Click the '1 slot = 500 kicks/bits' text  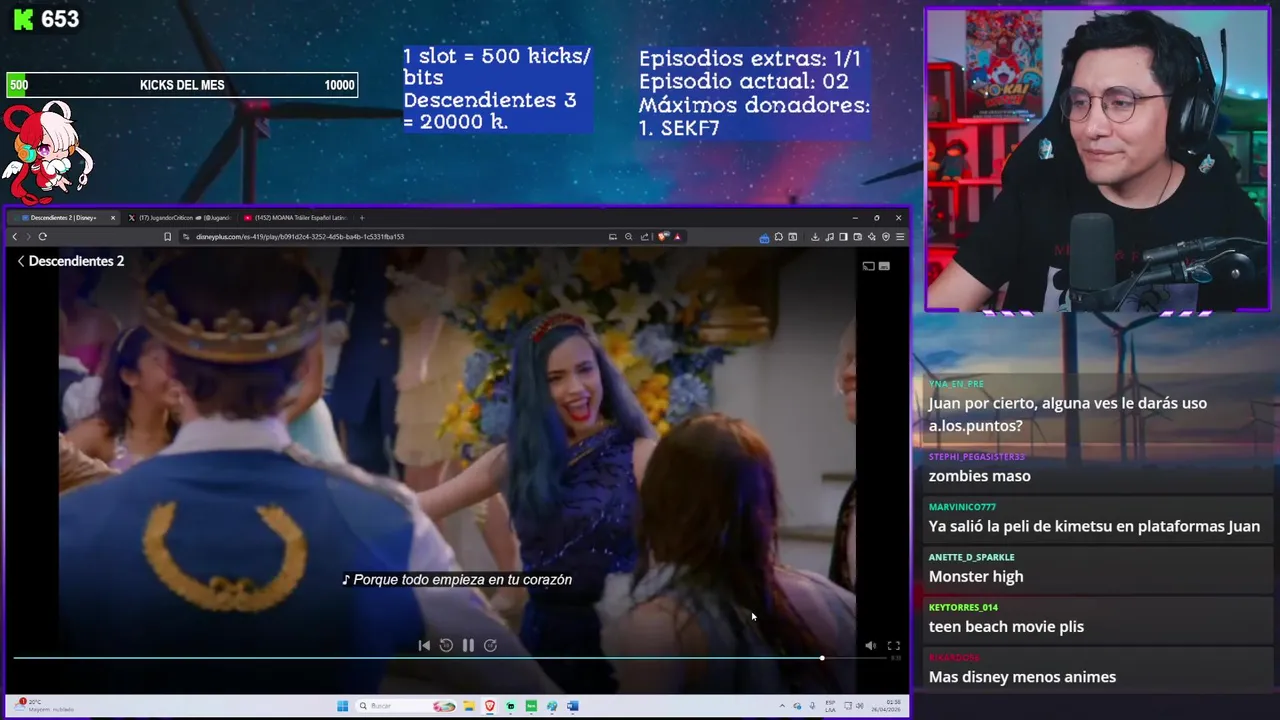click(x=497, y=66)
